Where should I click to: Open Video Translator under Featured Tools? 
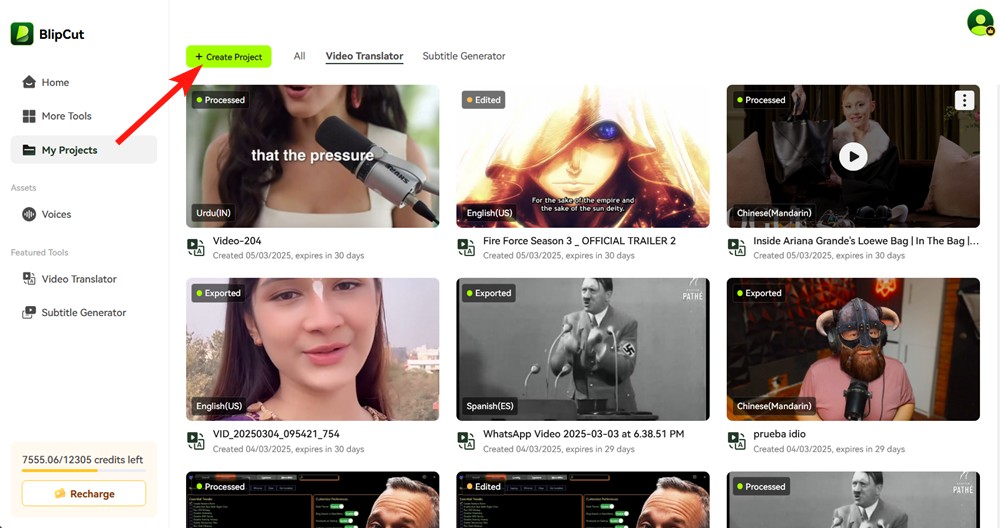point(84,279)
